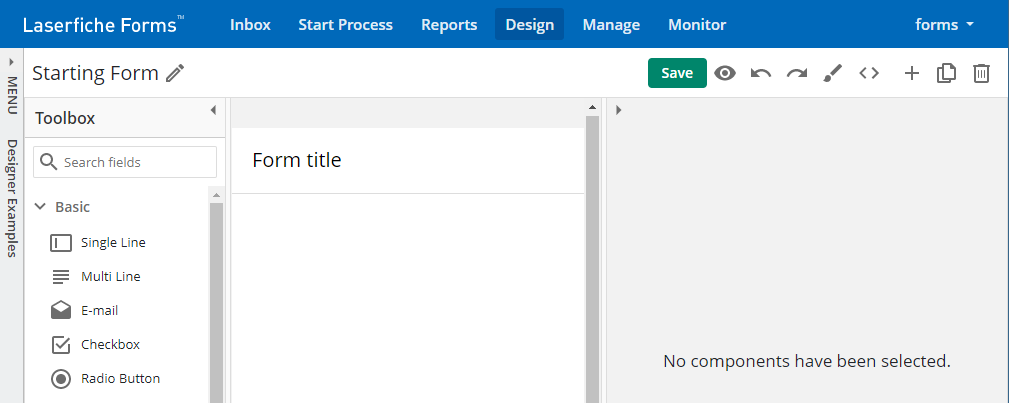Undo the last form change
Screen dimensions: 1009x403
click(761, 73)
